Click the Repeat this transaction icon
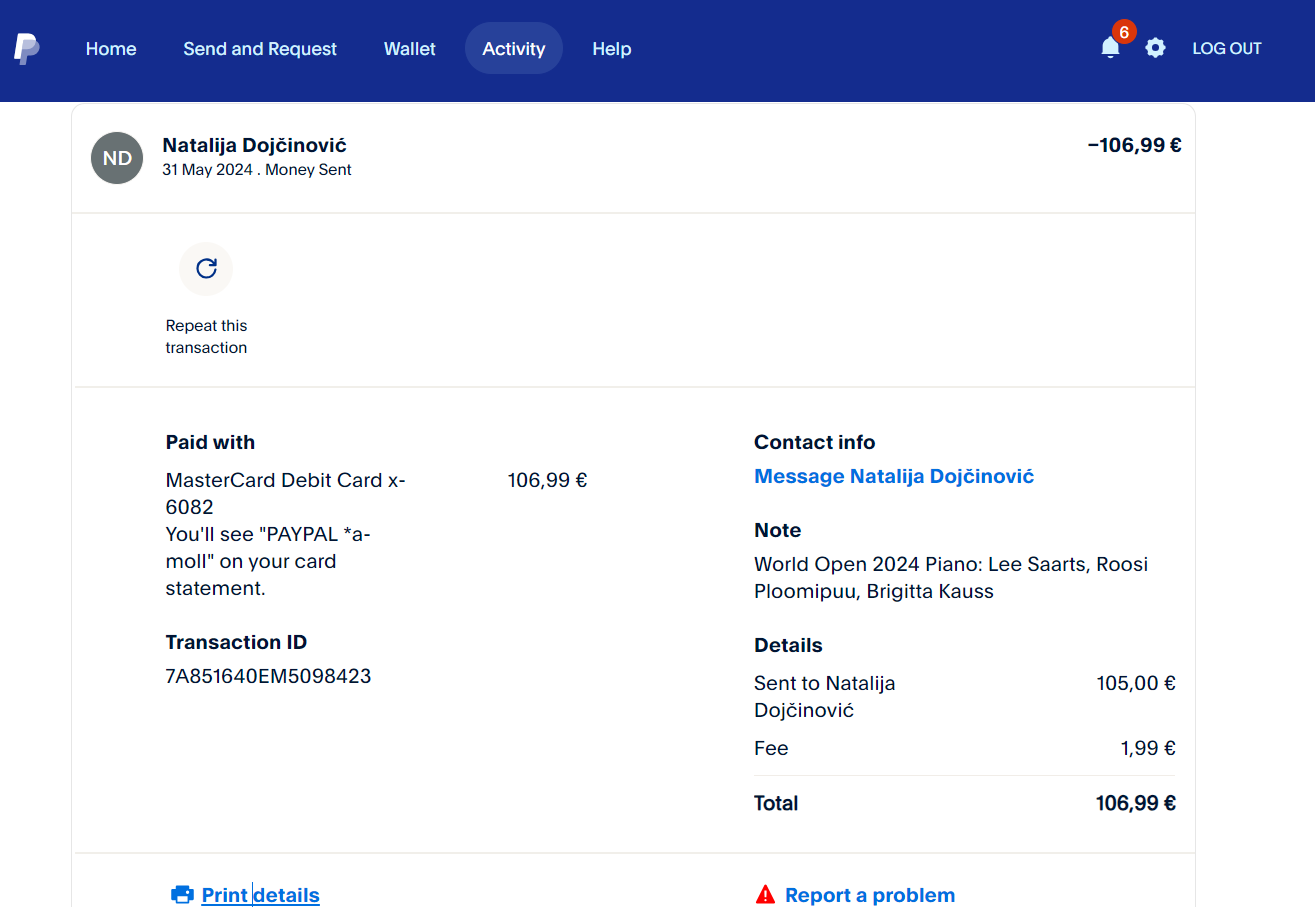The height and width of the screenshot is (907, 1315). pos(206,268)
